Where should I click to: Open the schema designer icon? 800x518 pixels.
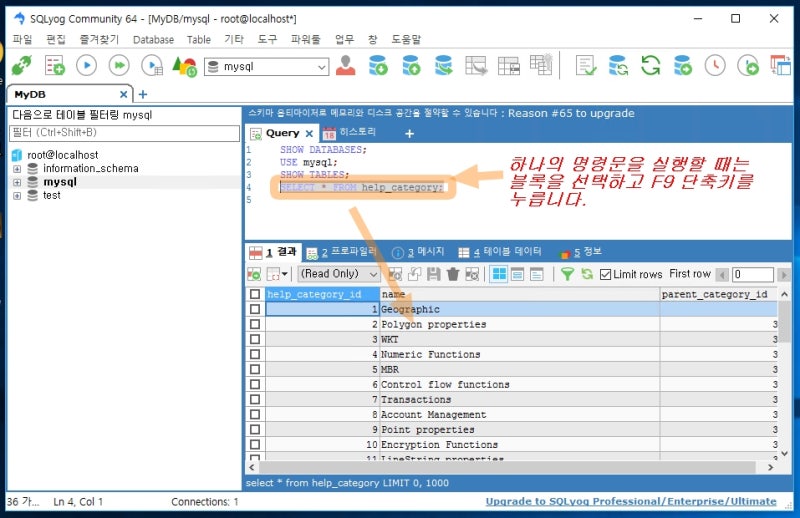(x=509, y=65)
